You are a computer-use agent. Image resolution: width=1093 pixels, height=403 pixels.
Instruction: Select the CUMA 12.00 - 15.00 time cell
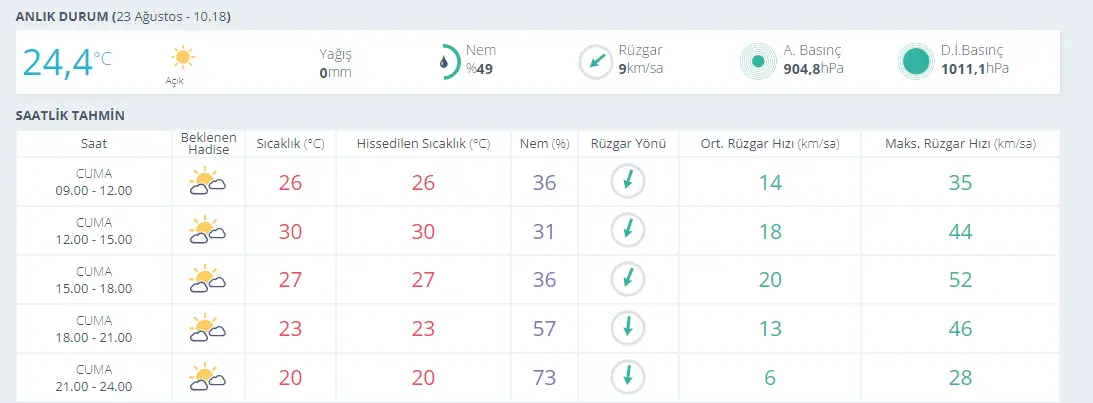pyautogui.click(x=94, y=230)
